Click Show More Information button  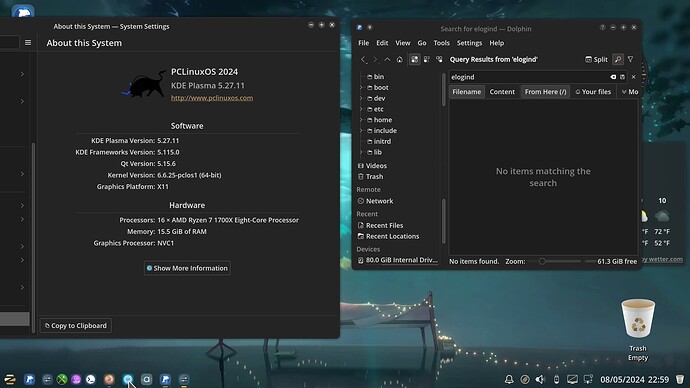187,268
